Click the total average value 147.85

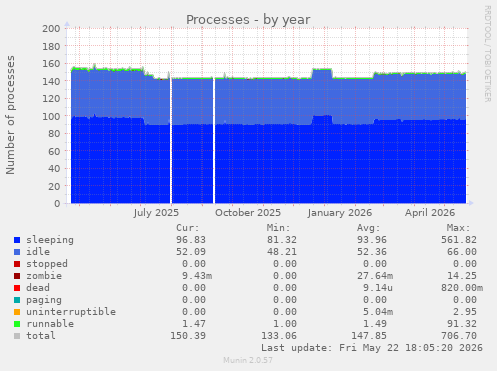[x=369, y=336]
